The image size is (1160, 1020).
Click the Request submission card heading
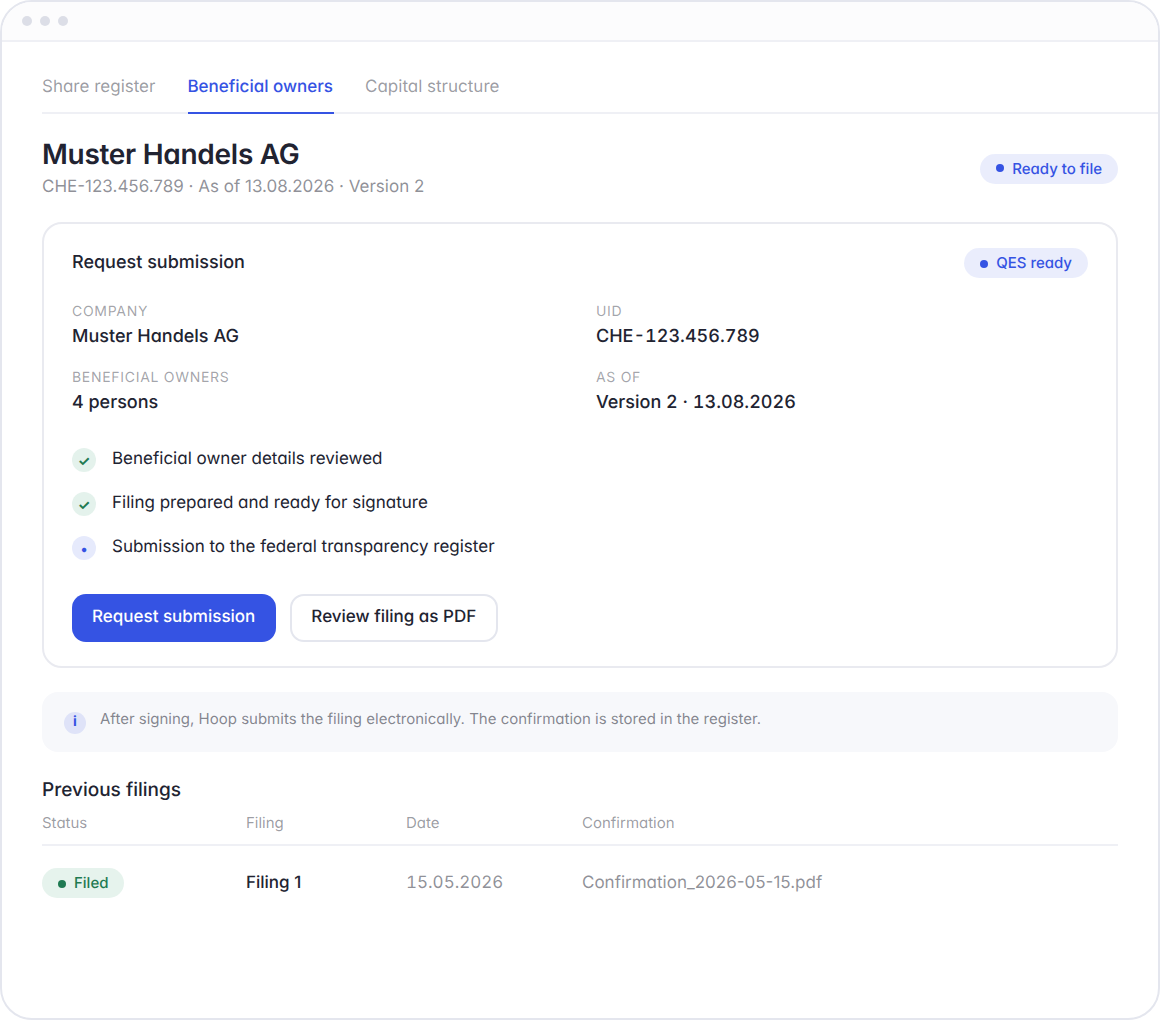pyautogui.click(x=158, y=263)
